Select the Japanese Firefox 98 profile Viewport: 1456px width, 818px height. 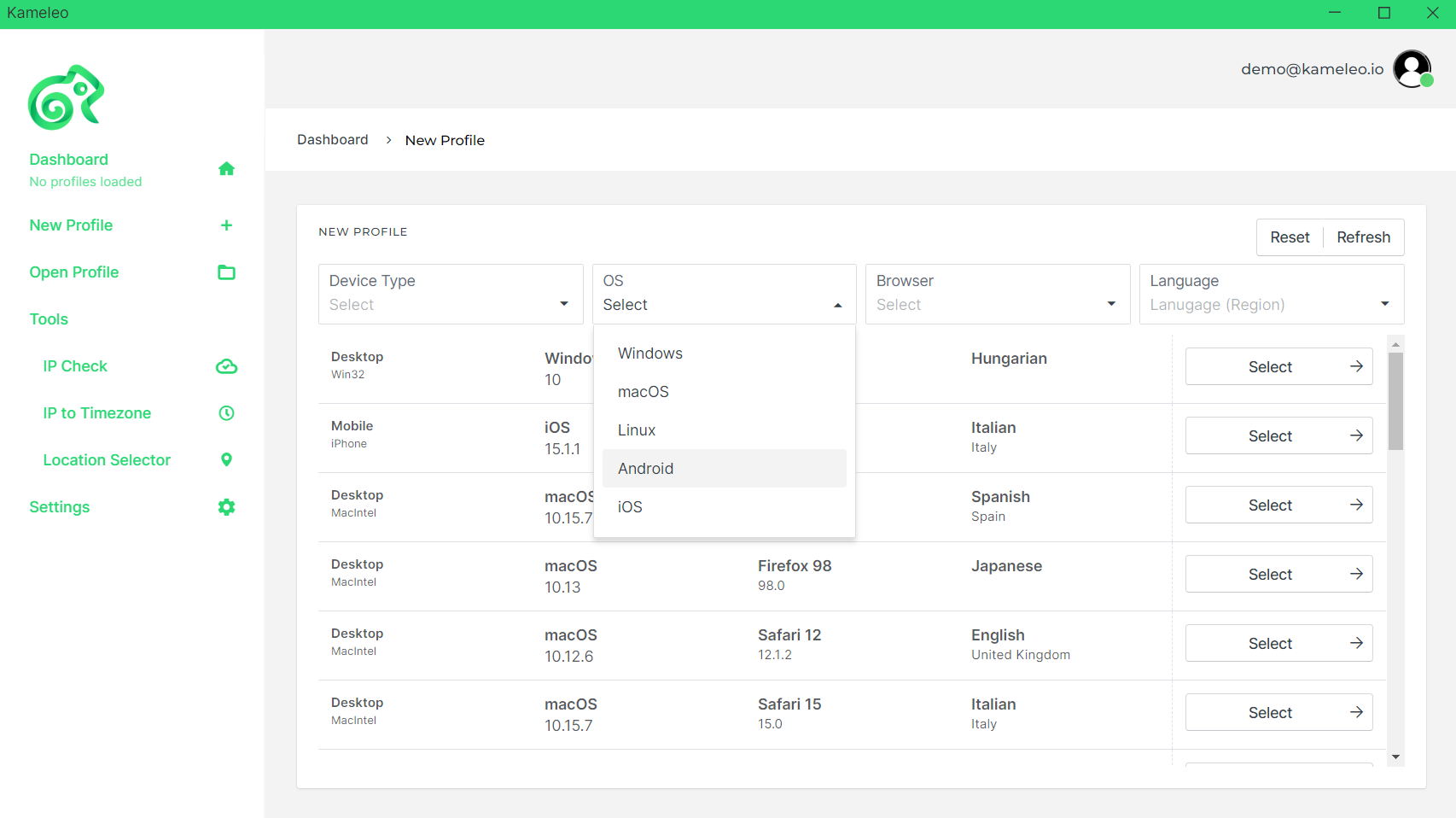coord(1278,574)
